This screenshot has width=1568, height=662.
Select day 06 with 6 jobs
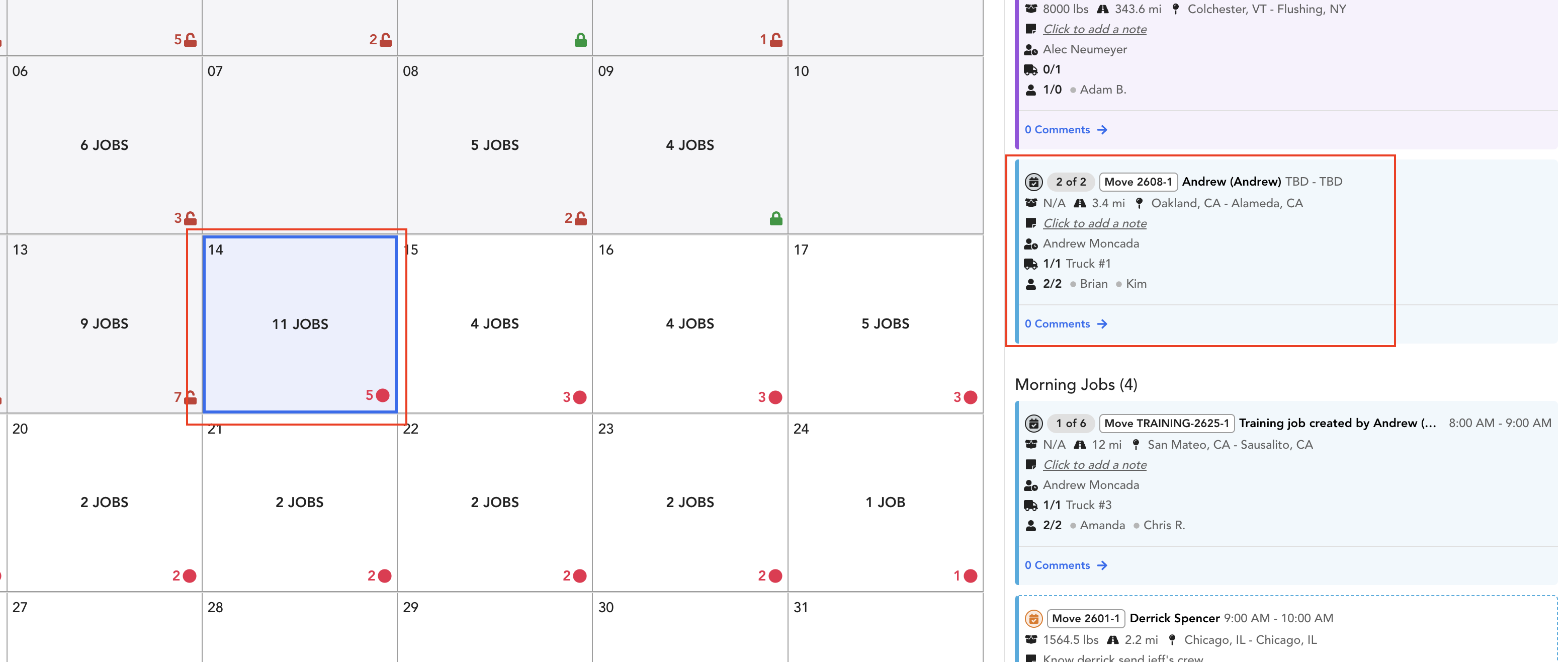pos(104,145)
